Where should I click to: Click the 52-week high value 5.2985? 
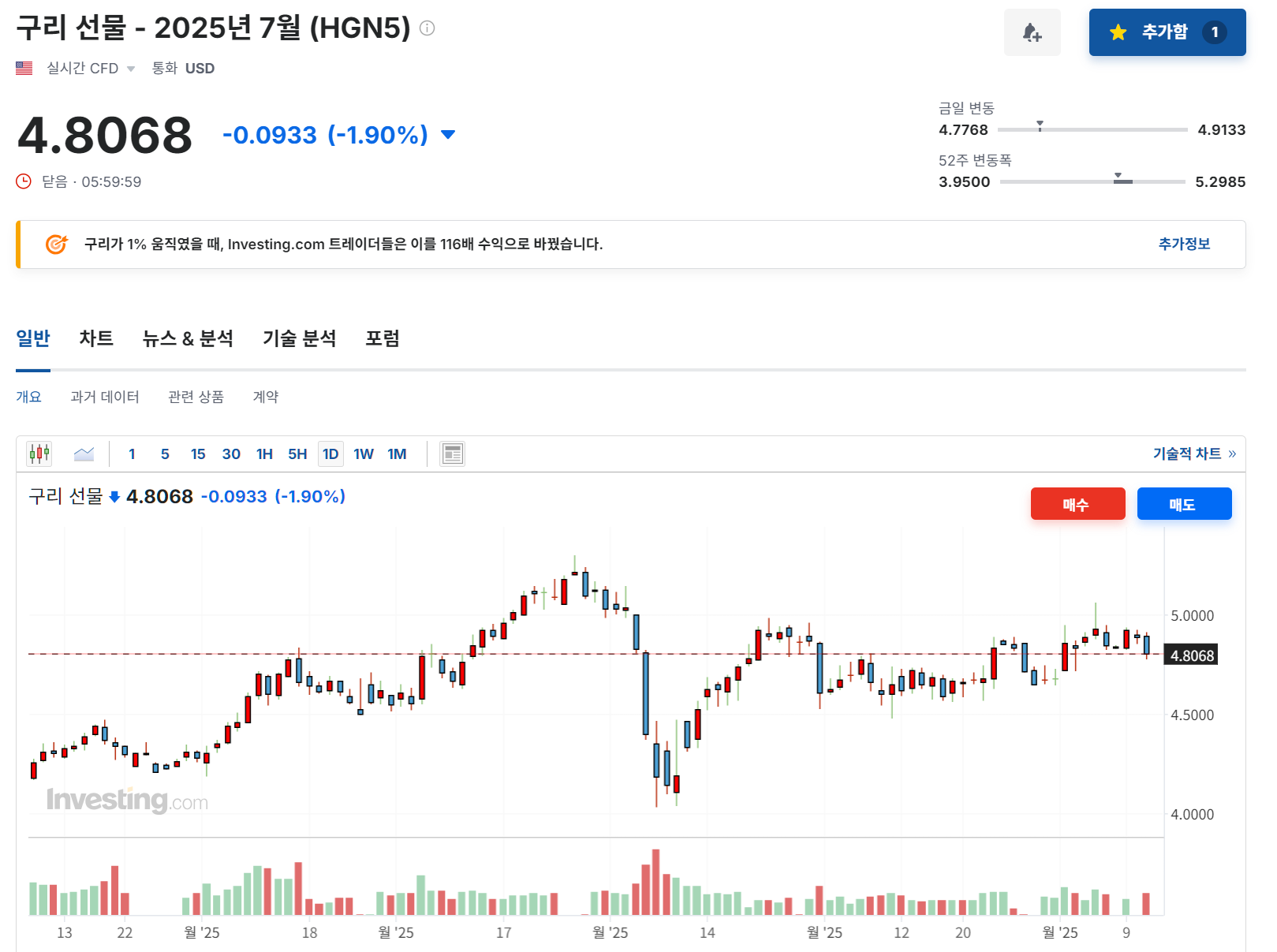[1220, 182]
